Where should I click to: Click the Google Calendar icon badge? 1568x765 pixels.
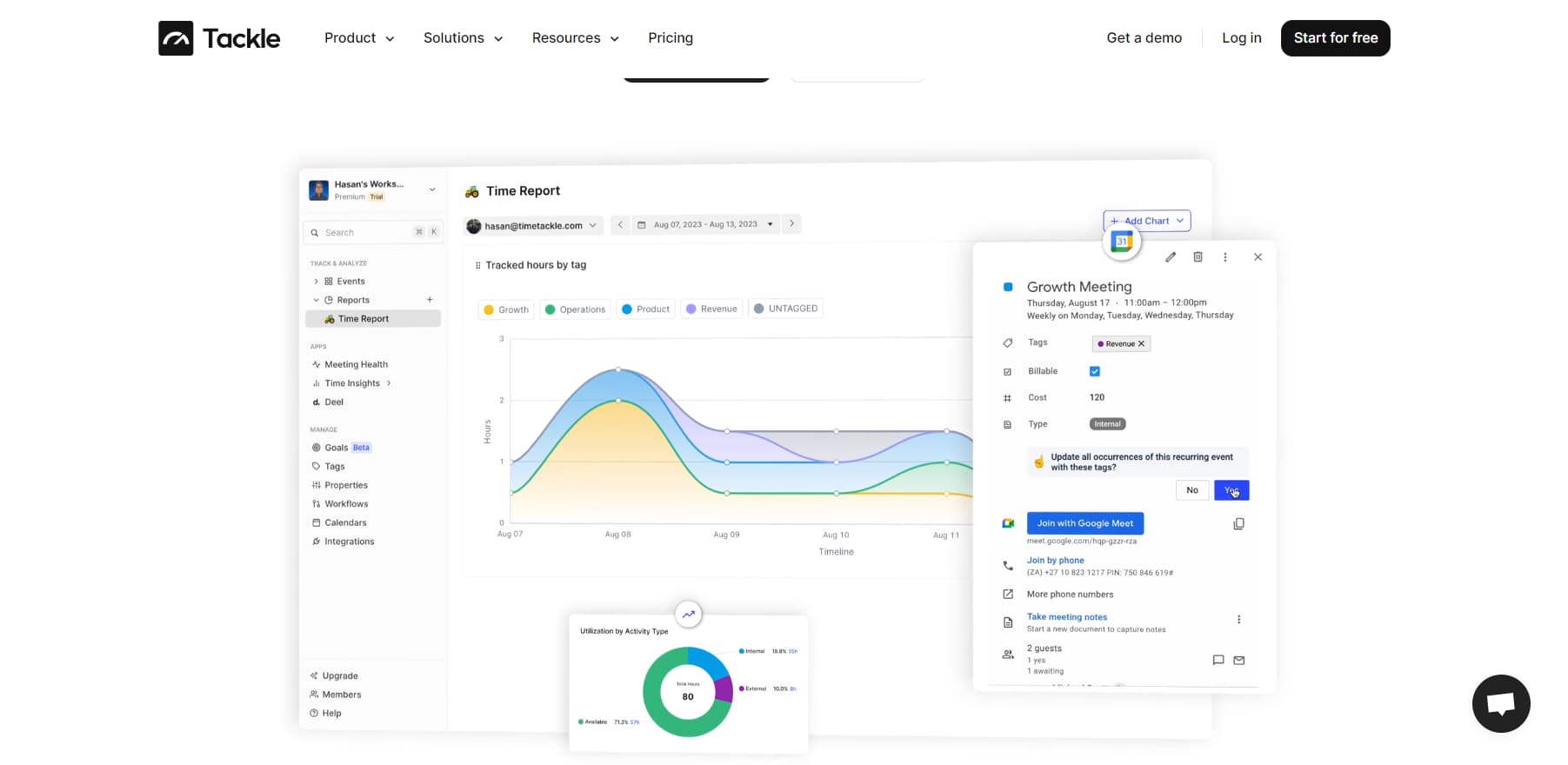point(1122,242)
